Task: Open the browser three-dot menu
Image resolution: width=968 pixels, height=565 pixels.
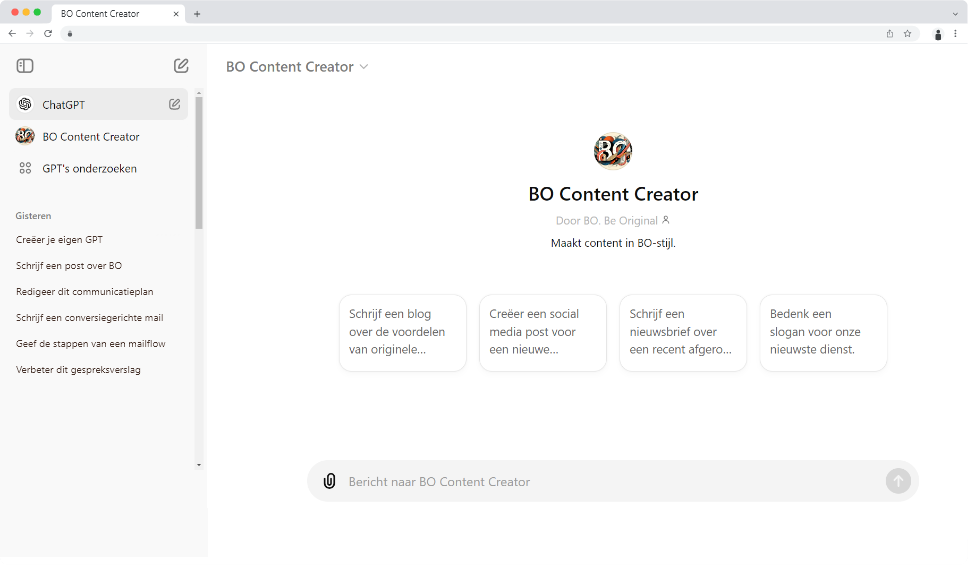Action: coord(956,34)
